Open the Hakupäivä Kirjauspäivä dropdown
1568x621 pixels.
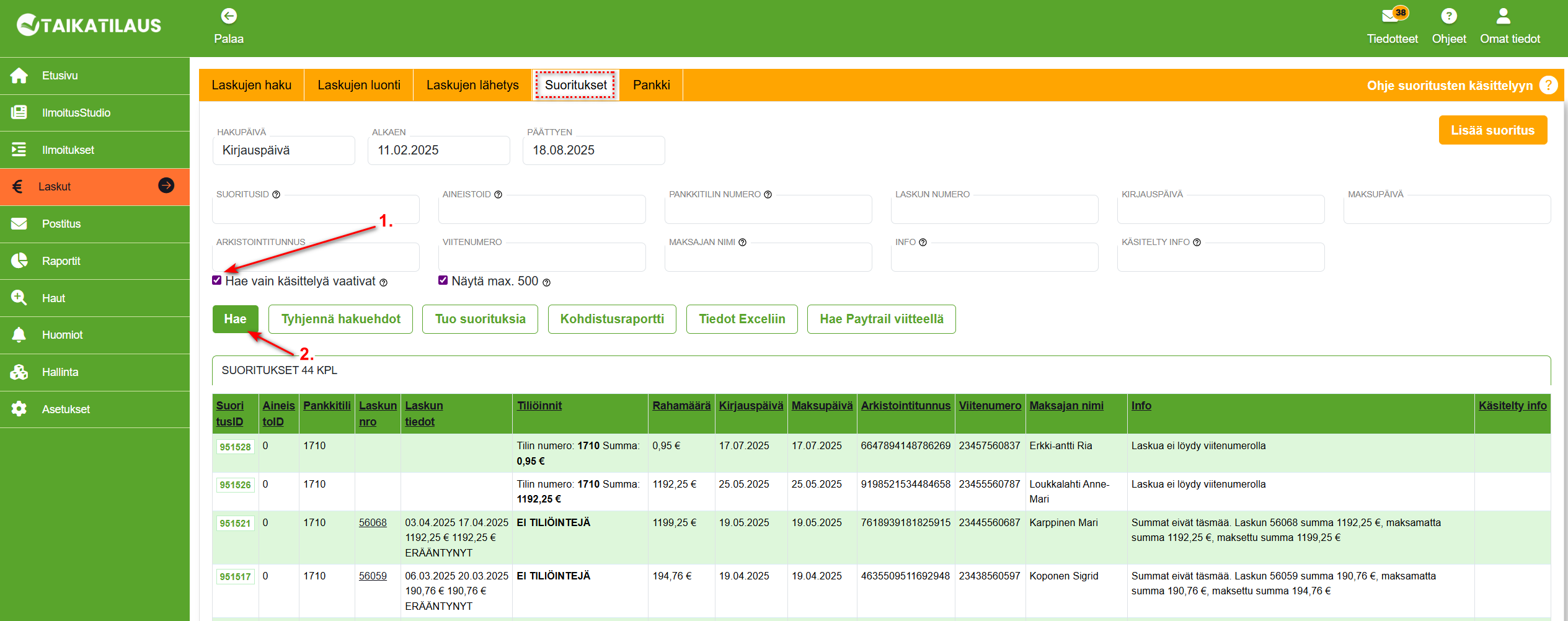283,151
